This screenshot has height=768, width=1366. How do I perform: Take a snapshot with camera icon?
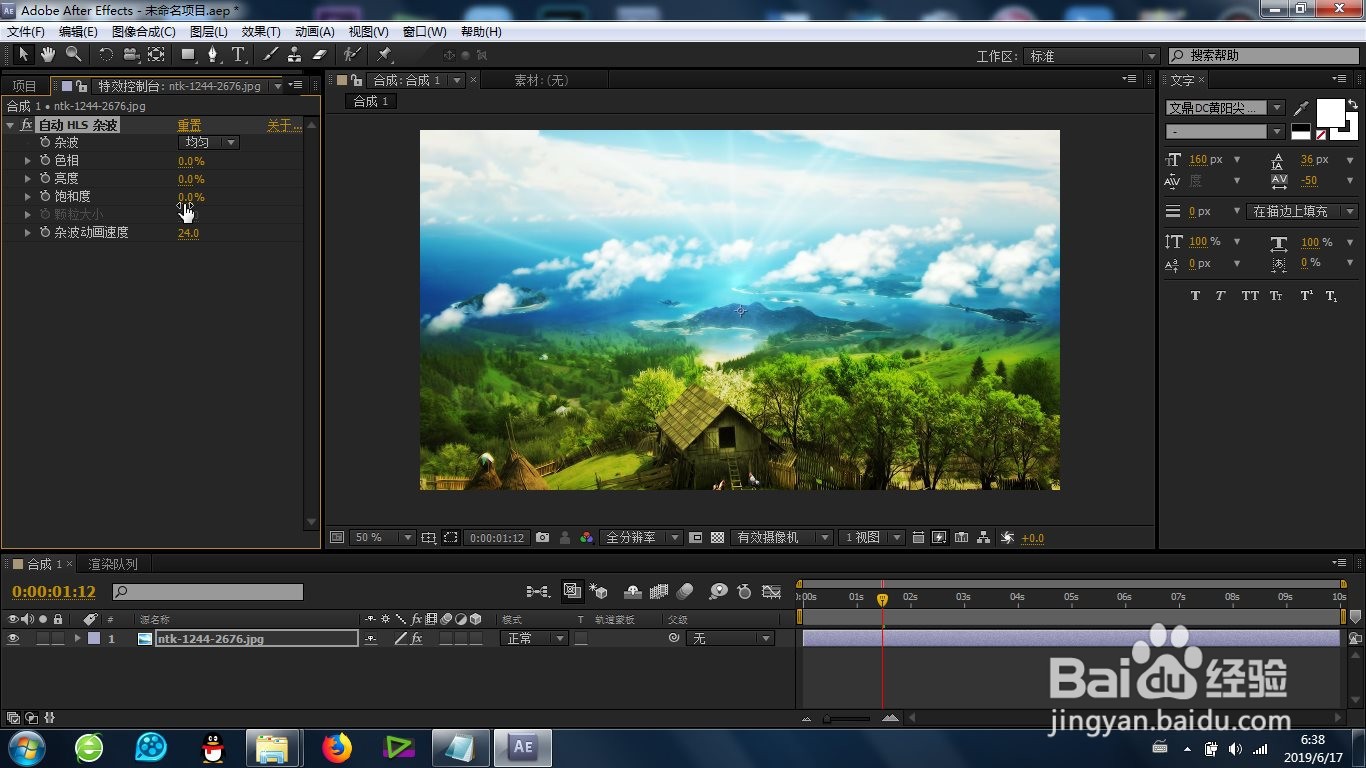click(x=542, y=538)
